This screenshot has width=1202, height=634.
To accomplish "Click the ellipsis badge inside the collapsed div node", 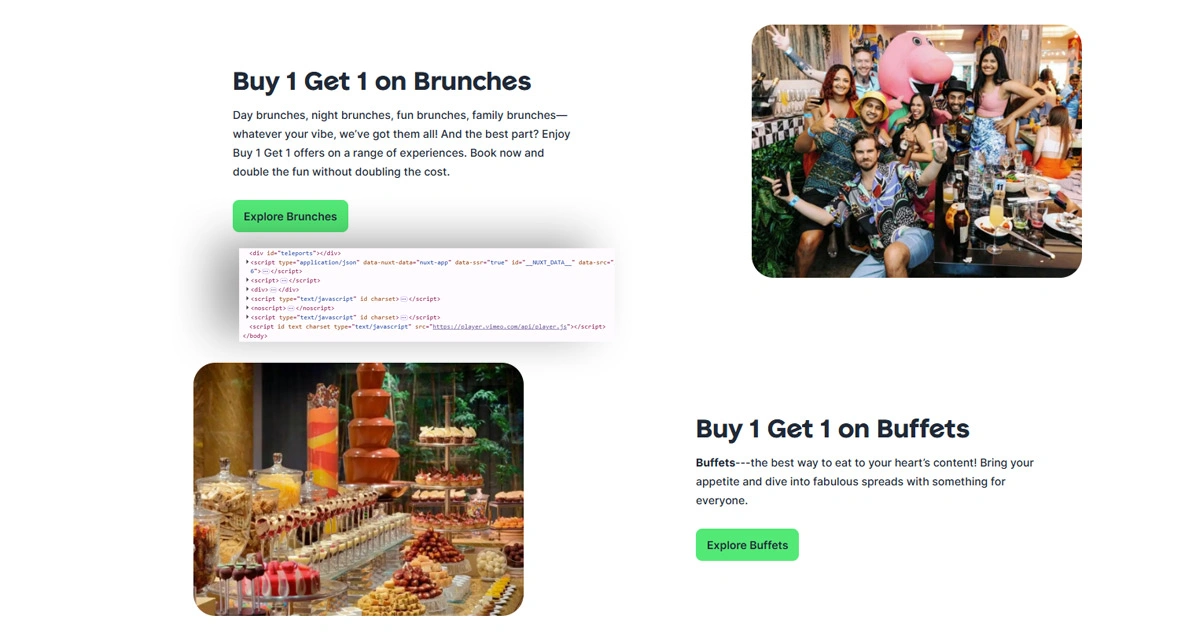I will (273, 290).
